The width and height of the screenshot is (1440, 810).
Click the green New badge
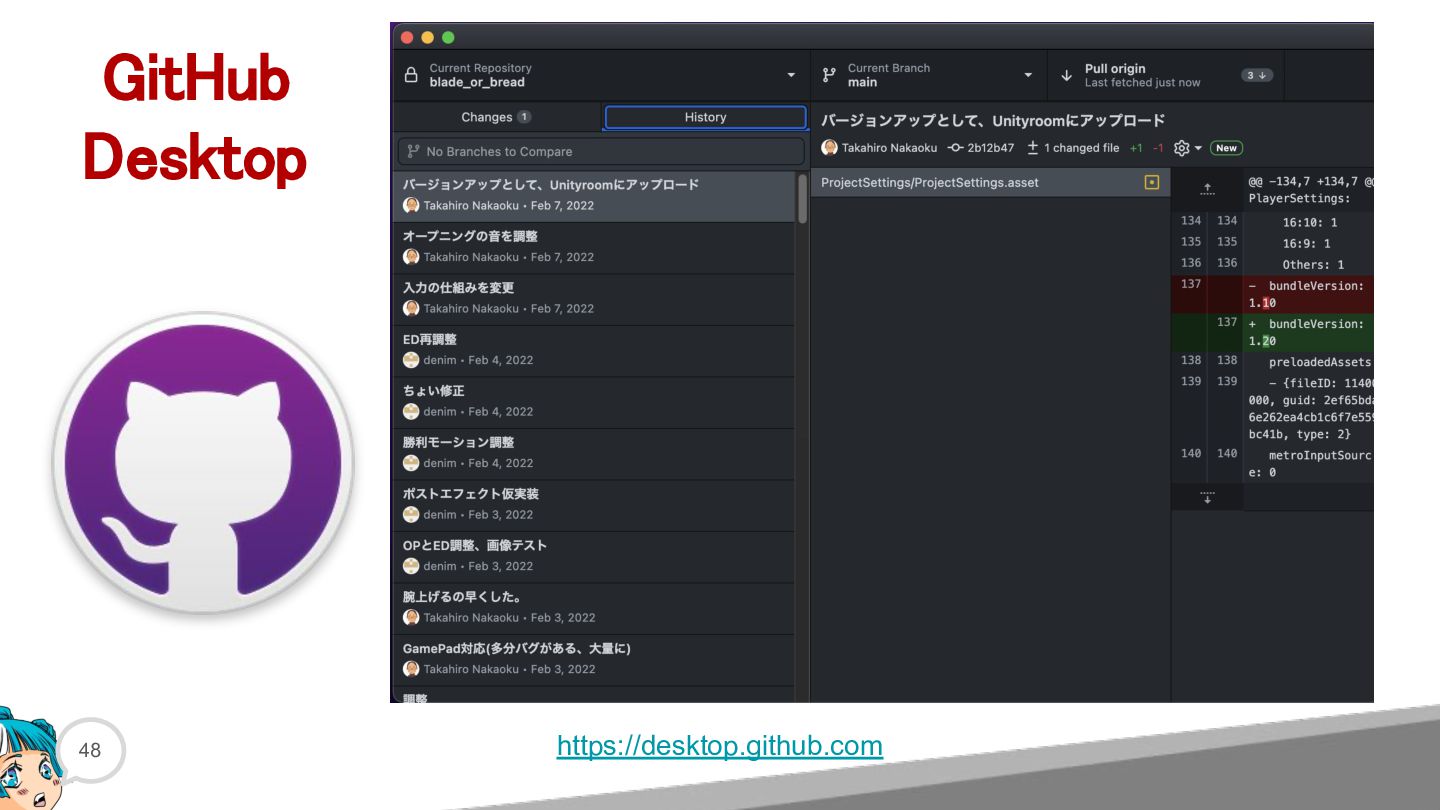[1226, 148]
